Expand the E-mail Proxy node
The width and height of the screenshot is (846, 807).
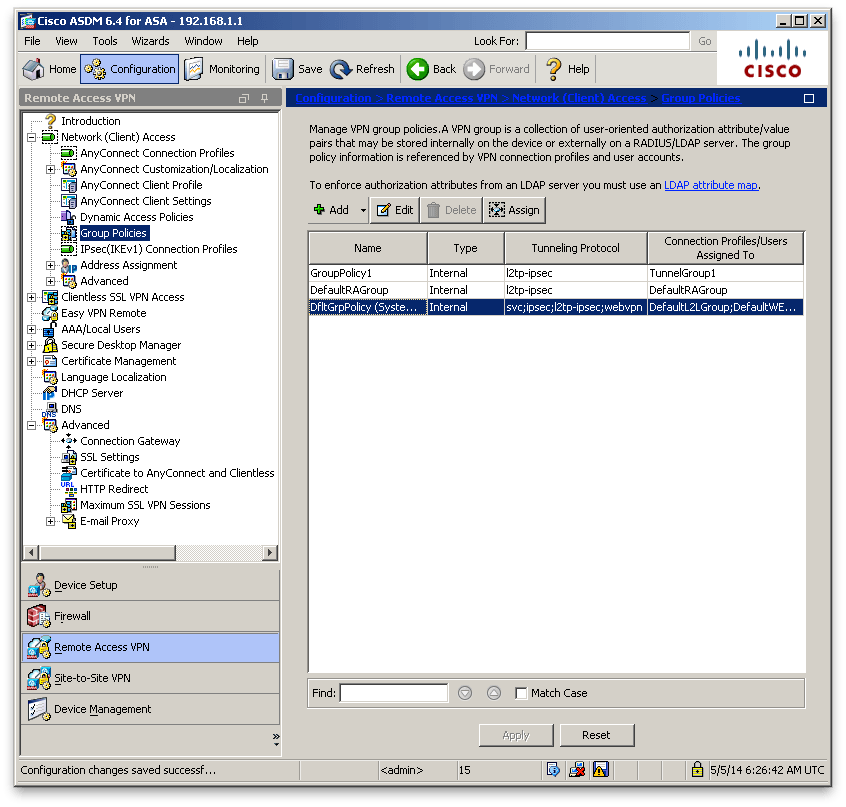[51, 522]
